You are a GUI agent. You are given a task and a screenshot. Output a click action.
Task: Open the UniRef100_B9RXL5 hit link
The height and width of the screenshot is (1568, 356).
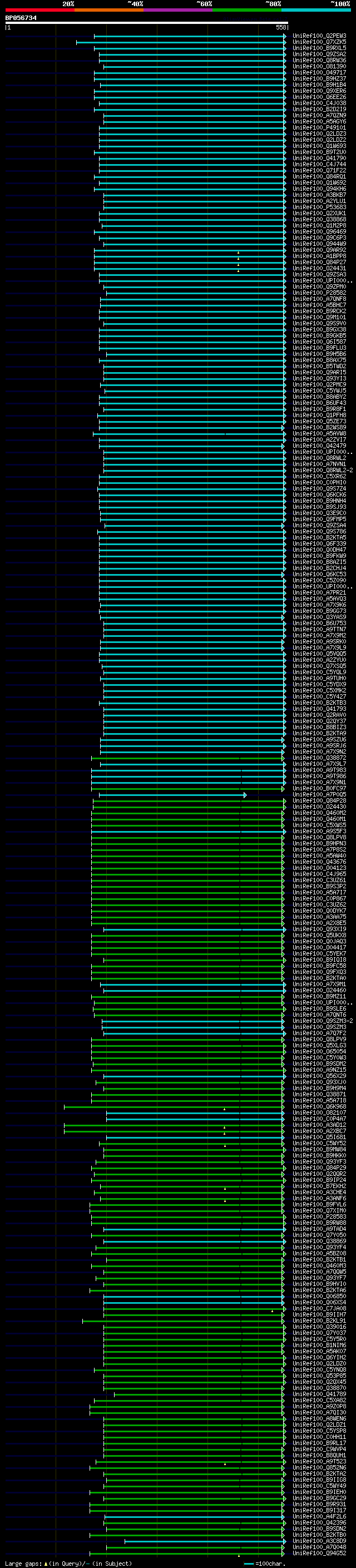click(x=319, y=48)
